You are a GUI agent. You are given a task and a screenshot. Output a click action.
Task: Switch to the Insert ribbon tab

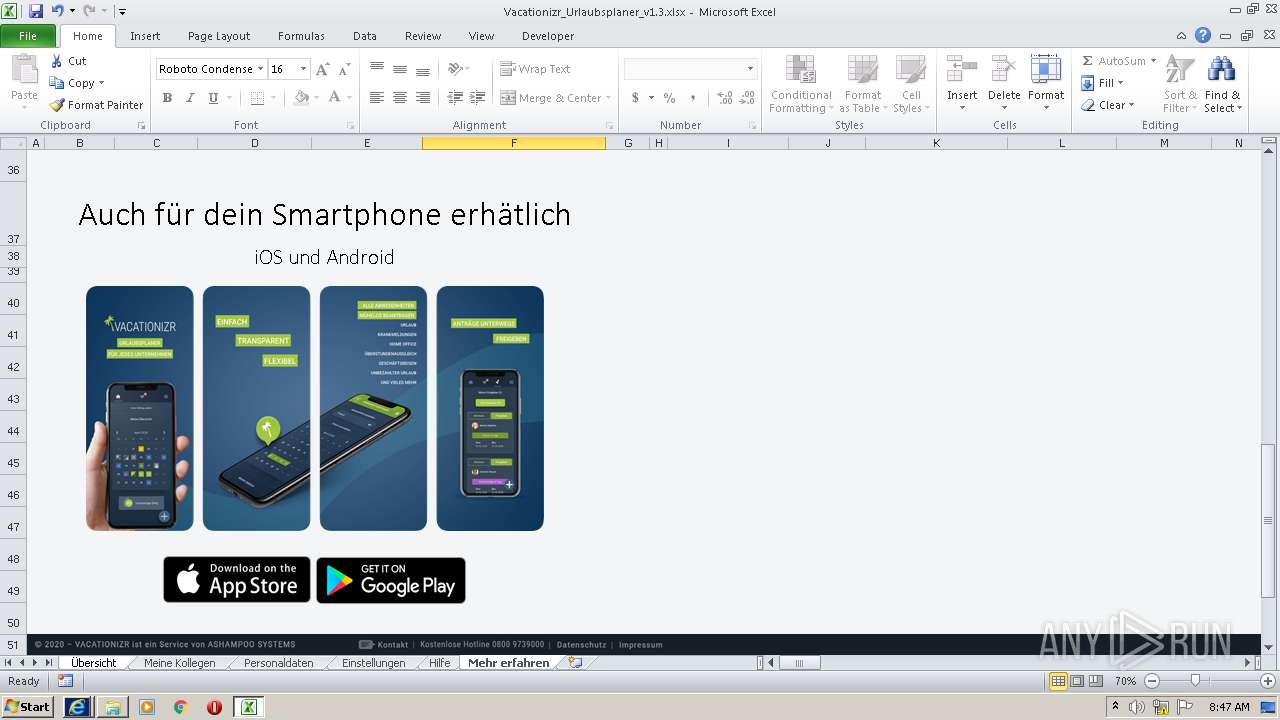(x=145, y=36)
